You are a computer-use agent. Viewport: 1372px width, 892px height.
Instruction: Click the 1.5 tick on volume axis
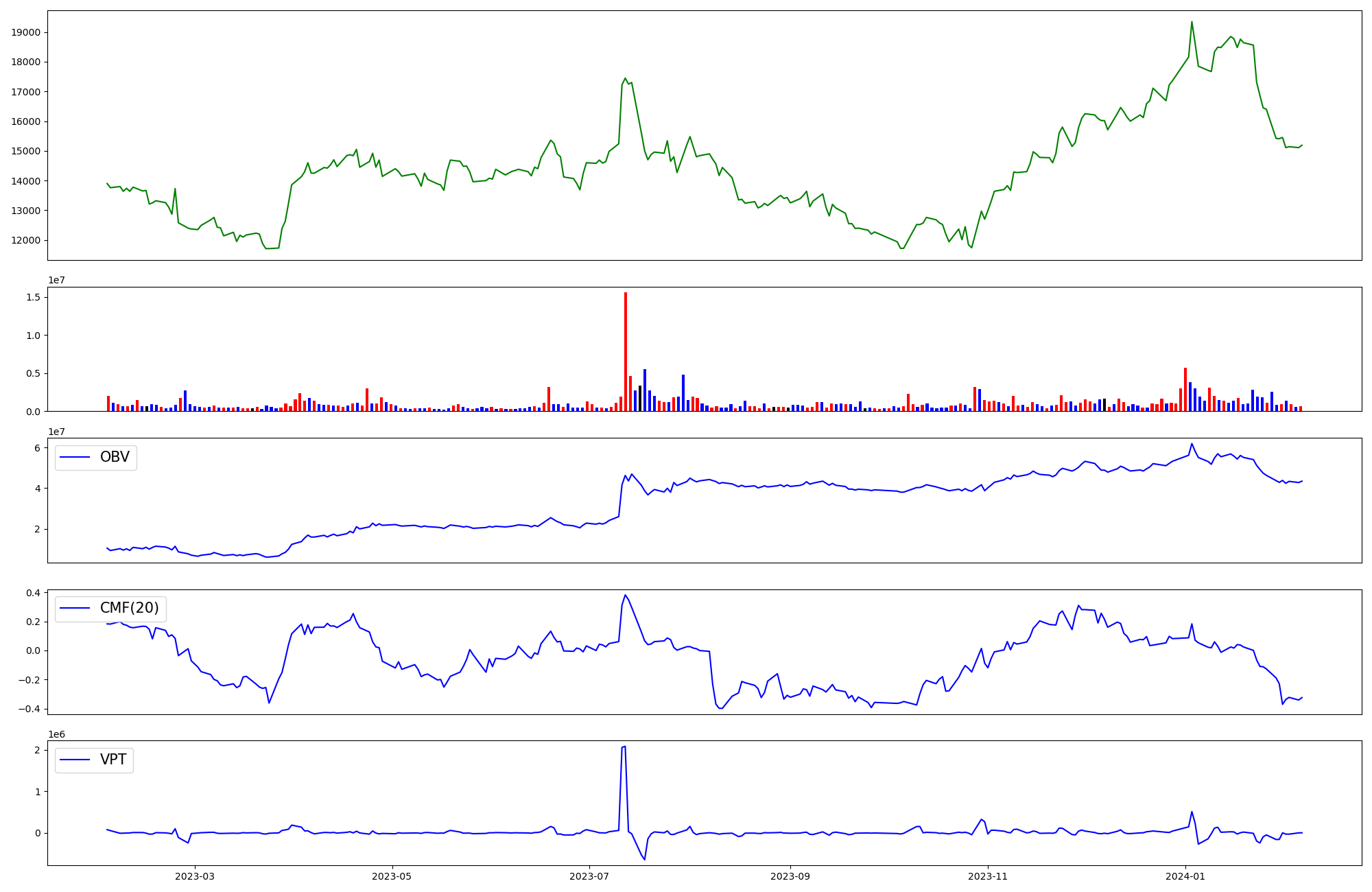pyautogui.click(x=33, y=297)
